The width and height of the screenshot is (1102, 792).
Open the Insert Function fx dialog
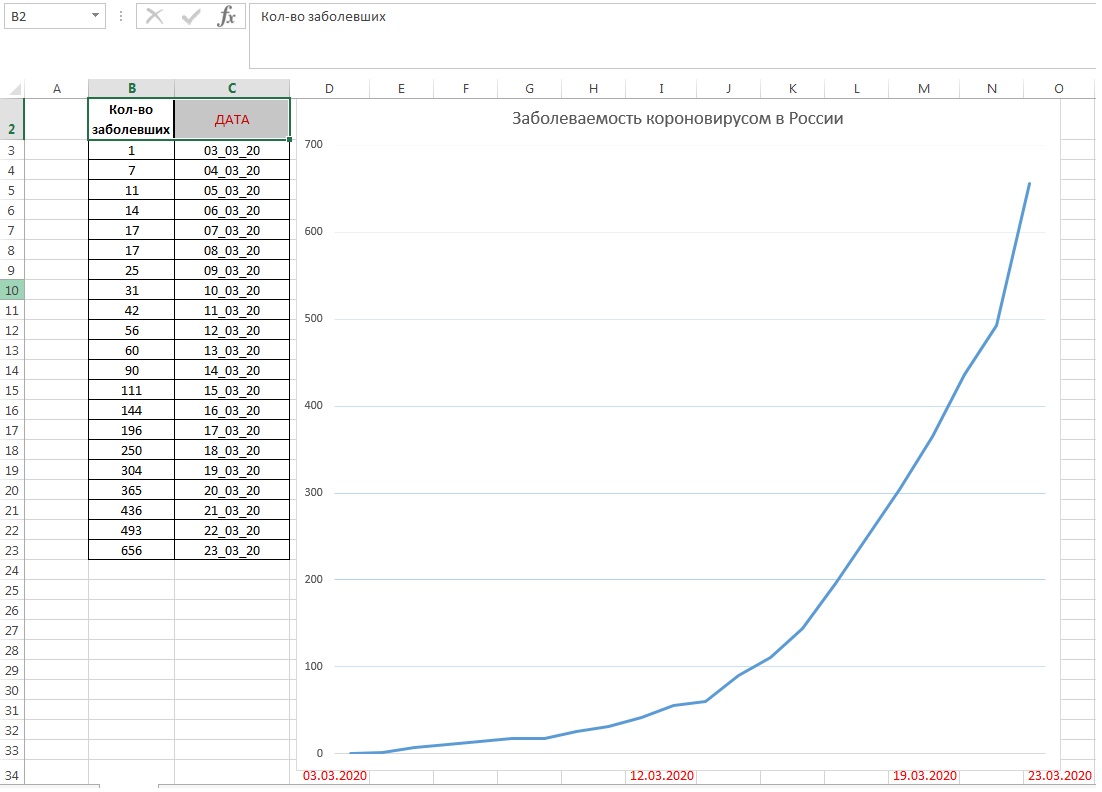click(227, 16)
